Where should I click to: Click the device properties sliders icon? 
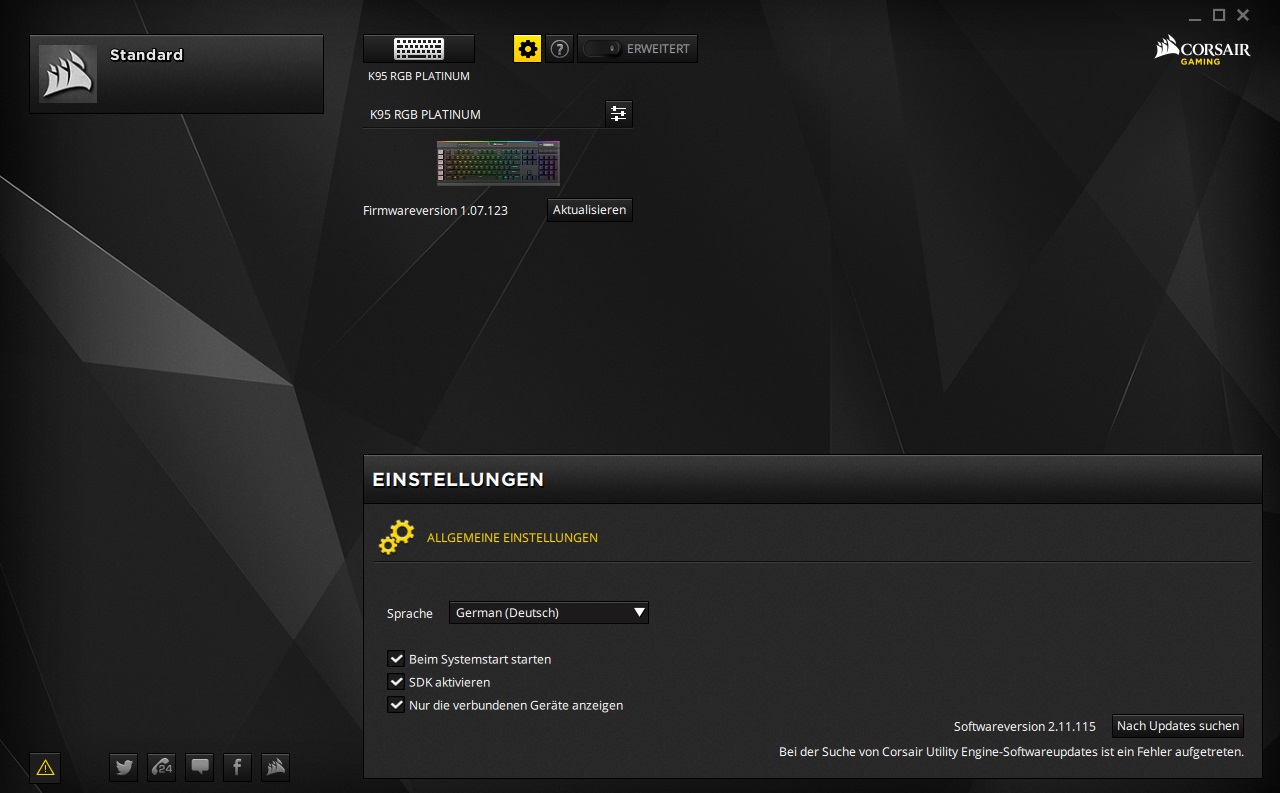(618, 113)
